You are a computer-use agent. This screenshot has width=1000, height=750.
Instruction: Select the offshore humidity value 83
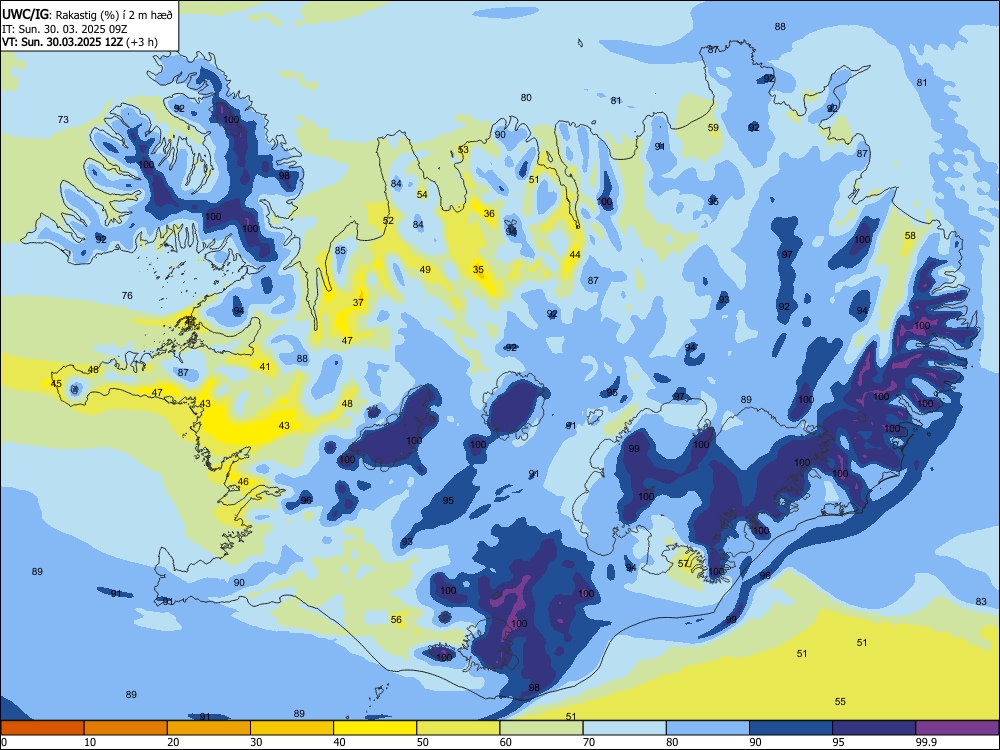tap(981, 601)
